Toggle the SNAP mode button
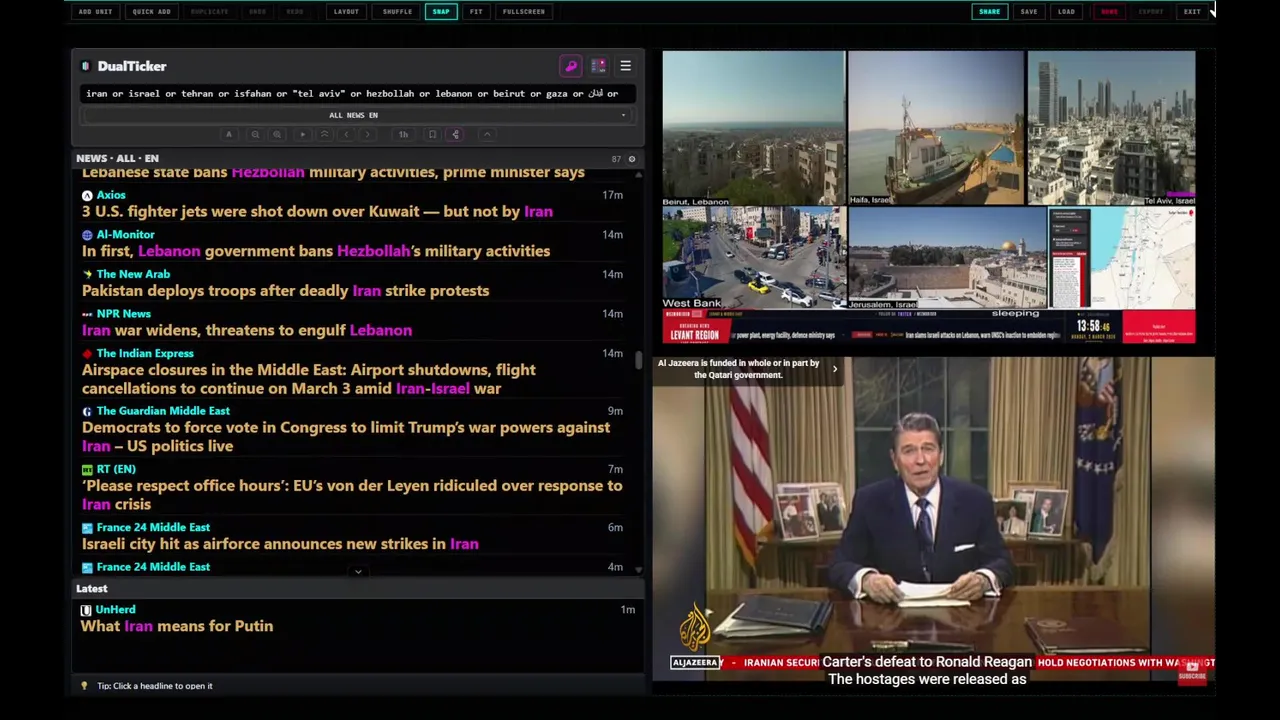 441,11
